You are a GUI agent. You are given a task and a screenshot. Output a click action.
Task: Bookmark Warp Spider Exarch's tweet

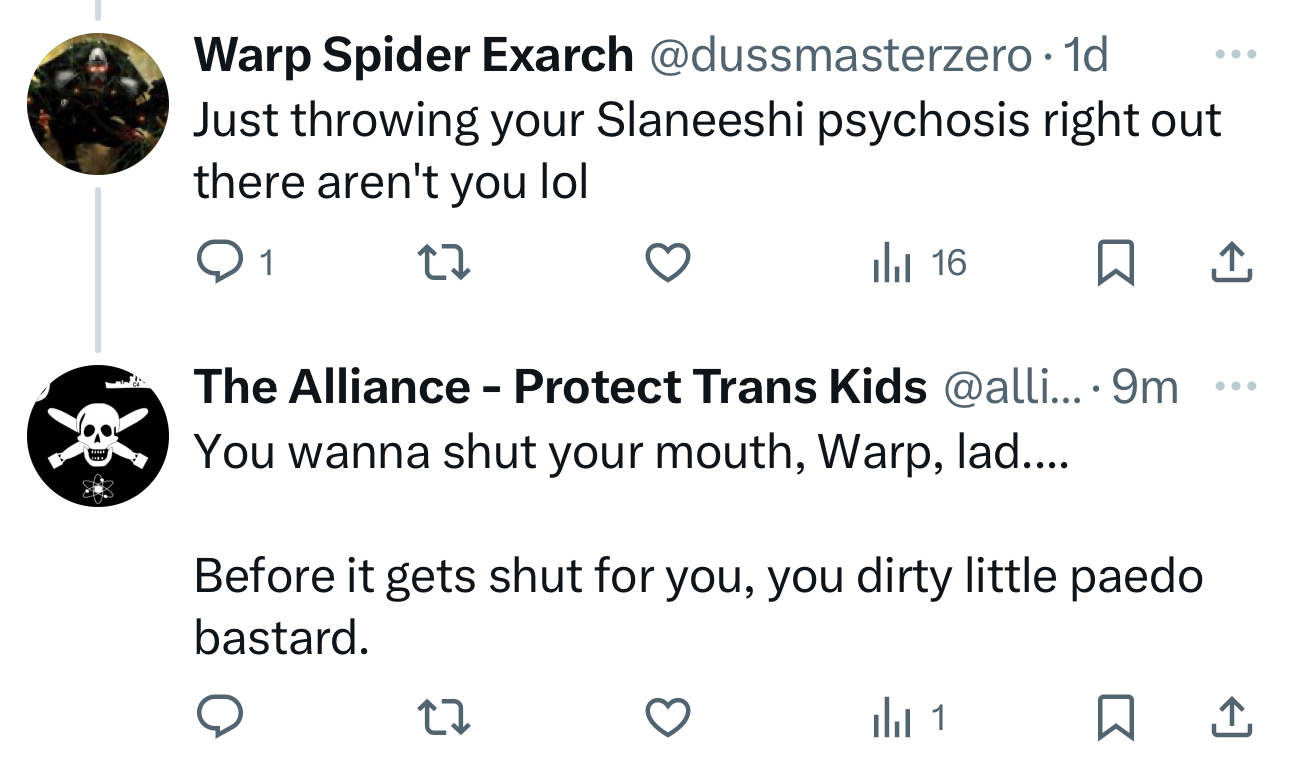click(x=1116, y=263)
